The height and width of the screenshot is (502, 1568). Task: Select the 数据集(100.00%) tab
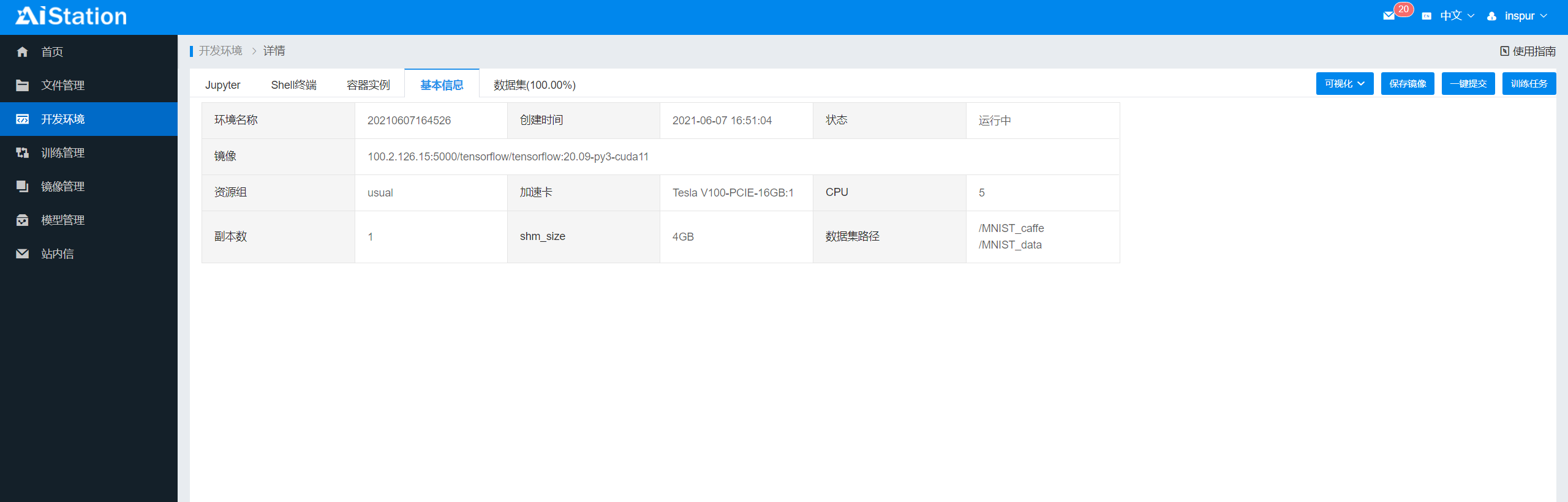pos(534,85)
